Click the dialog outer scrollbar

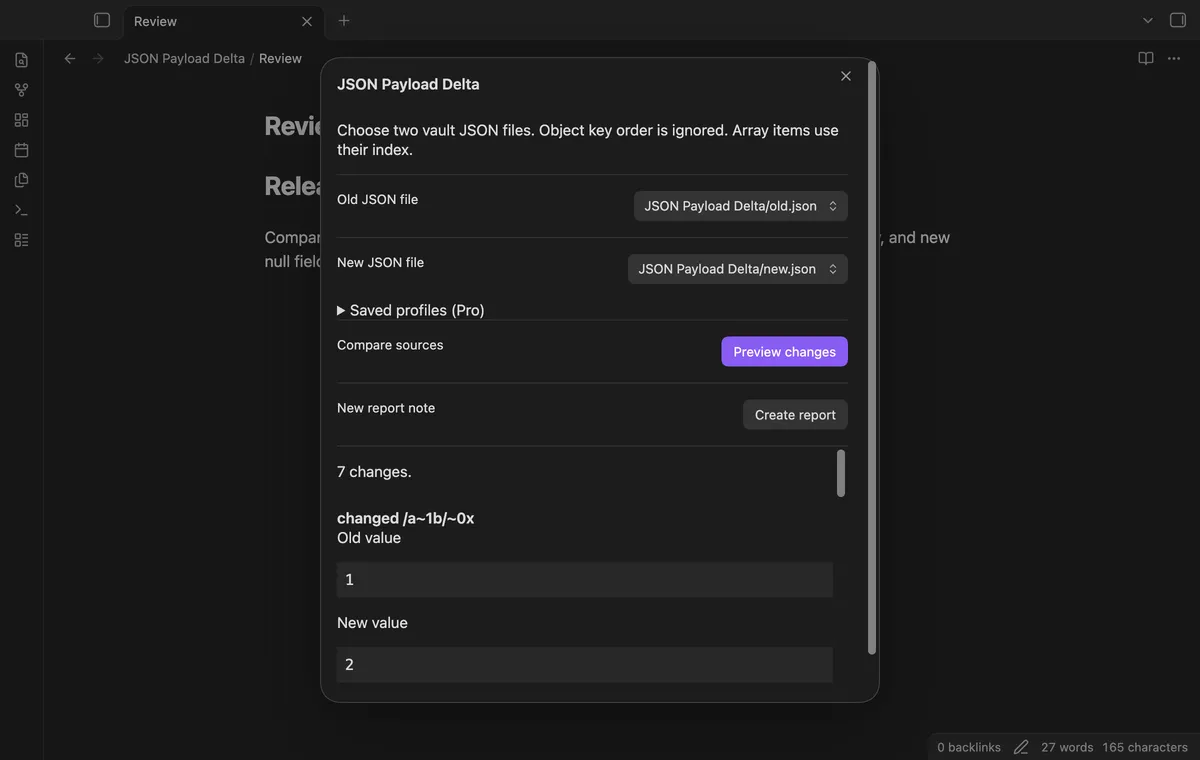tap(872, 358)
